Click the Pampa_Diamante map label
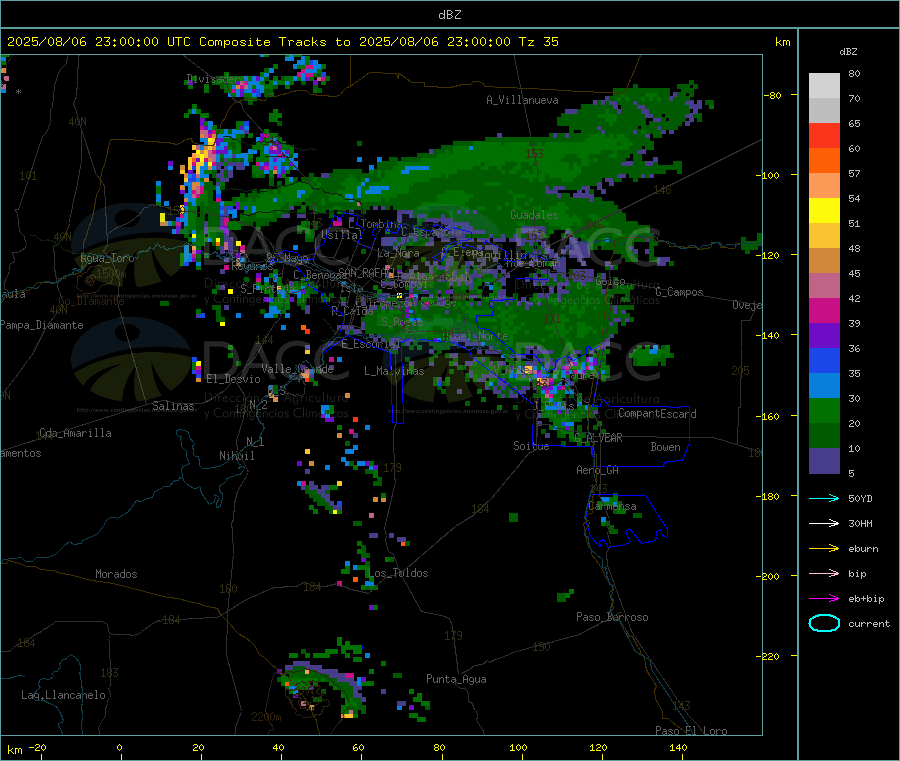900x761 pixels. 42,325
